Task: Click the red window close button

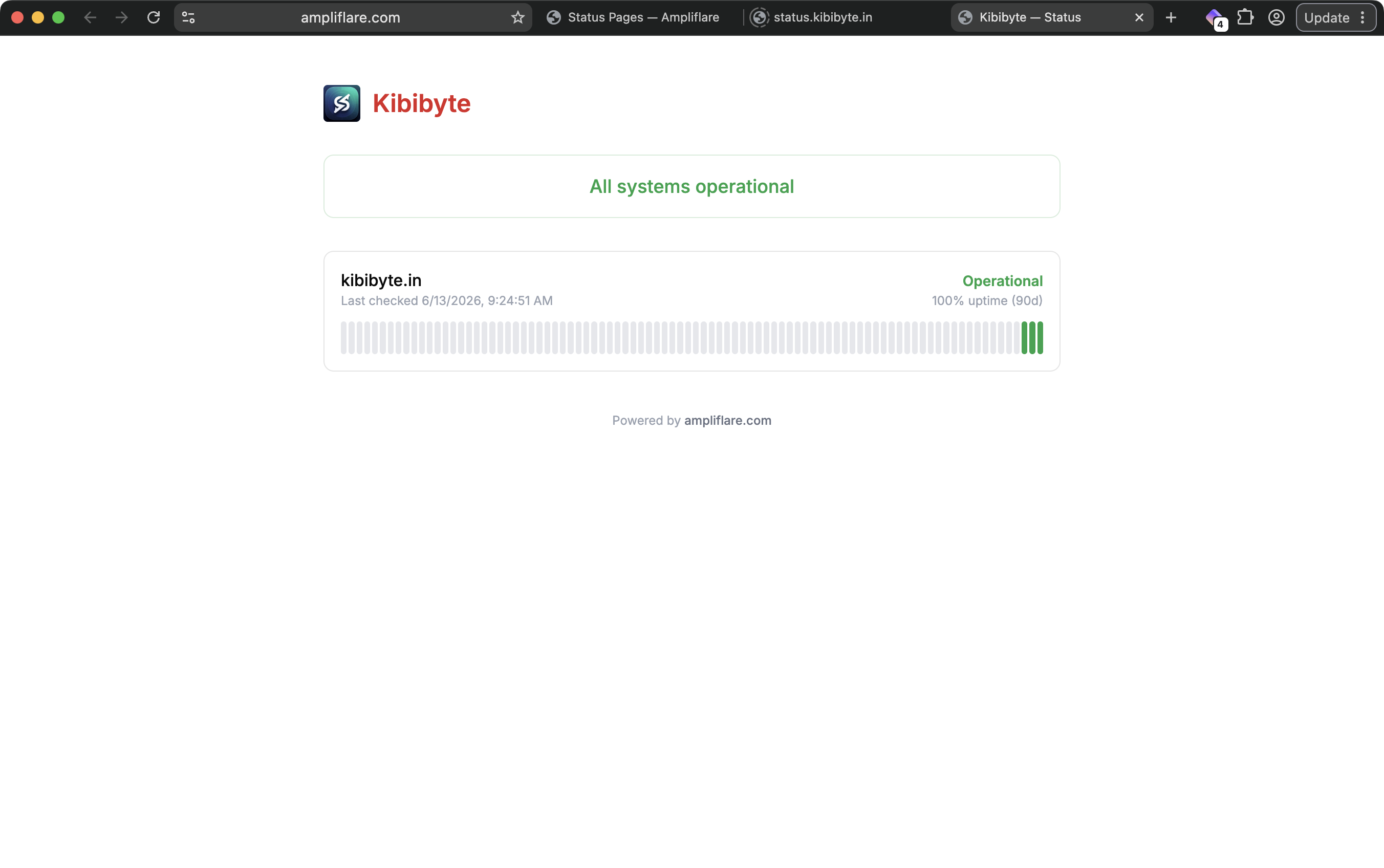Action: click(x=17, y=17)
